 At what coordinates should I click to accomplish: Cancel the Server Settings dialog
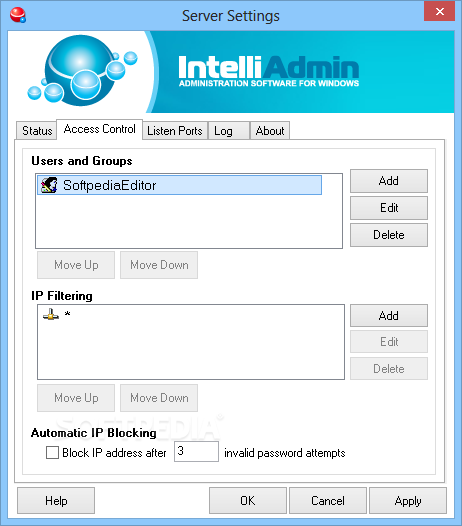pos(328,501)
